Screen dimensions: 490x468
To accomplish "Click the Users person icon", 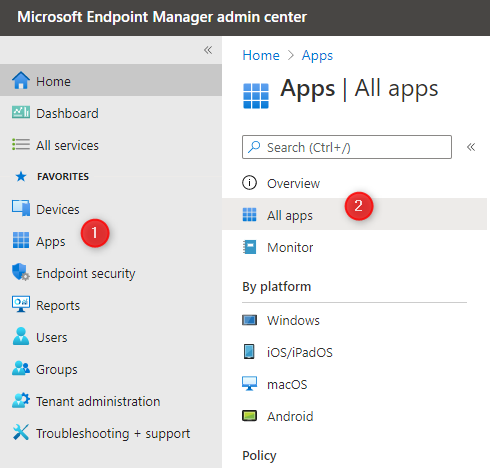I will pyautogui.click(x=21, y=336).
